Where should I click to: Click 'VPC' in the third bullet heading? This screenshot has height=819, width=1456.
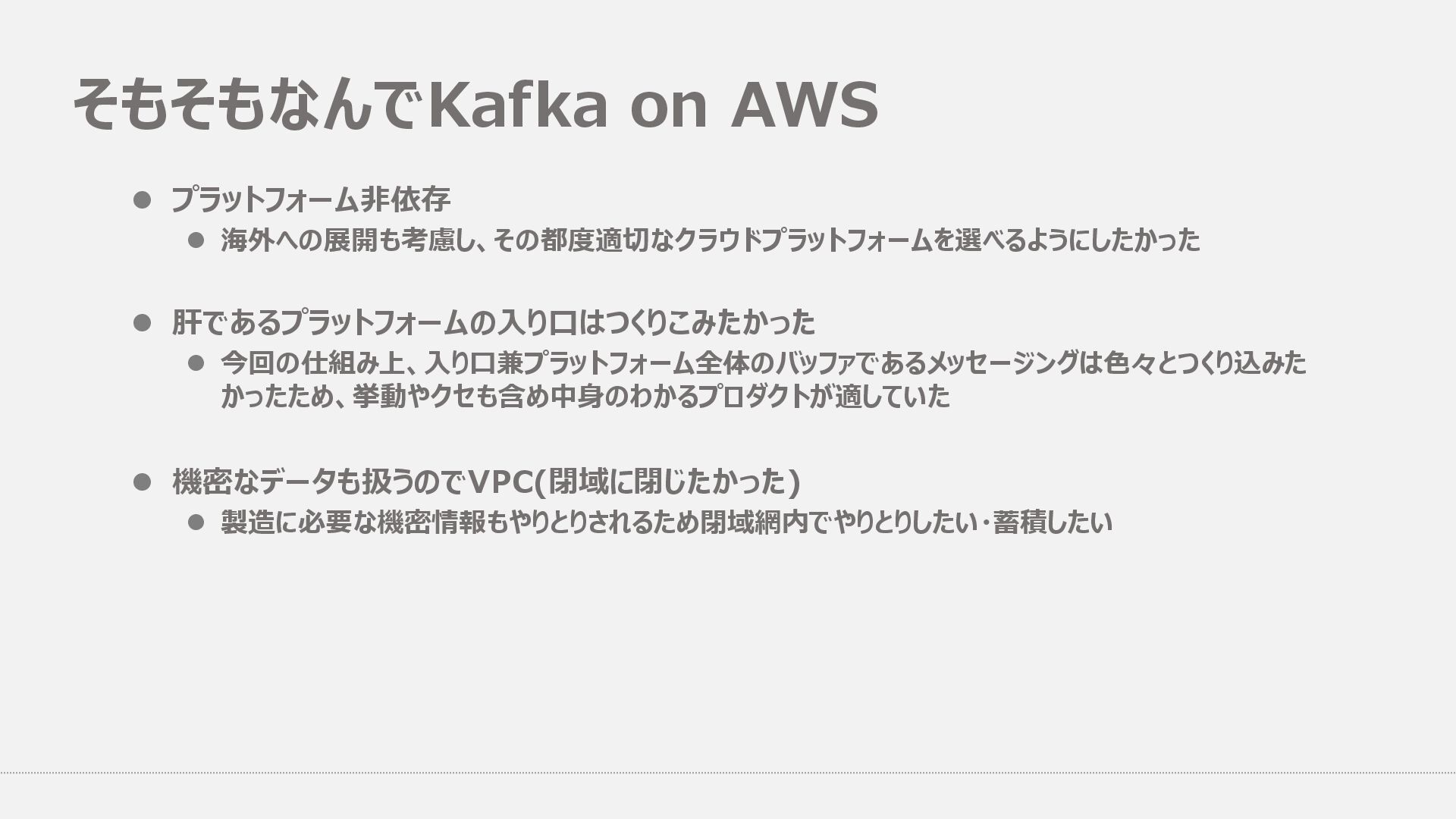click(x=500, y=481)
